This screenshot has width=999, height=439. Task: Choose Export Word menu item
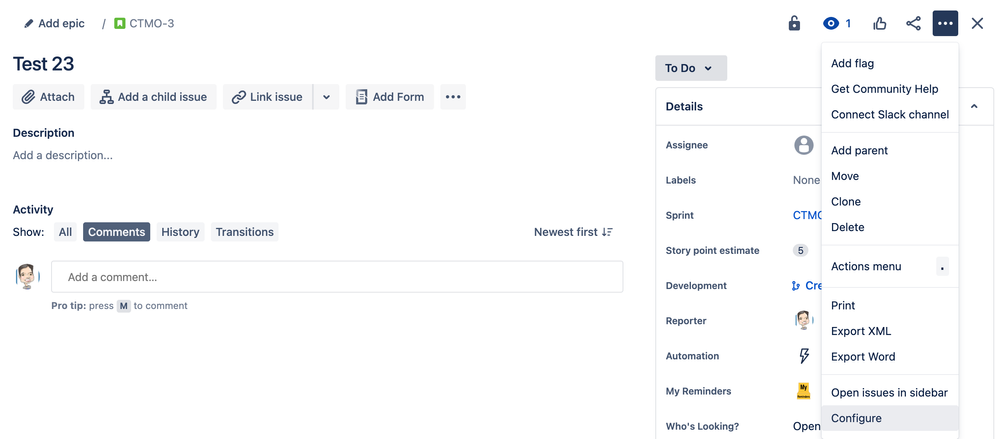coord(890,357)
